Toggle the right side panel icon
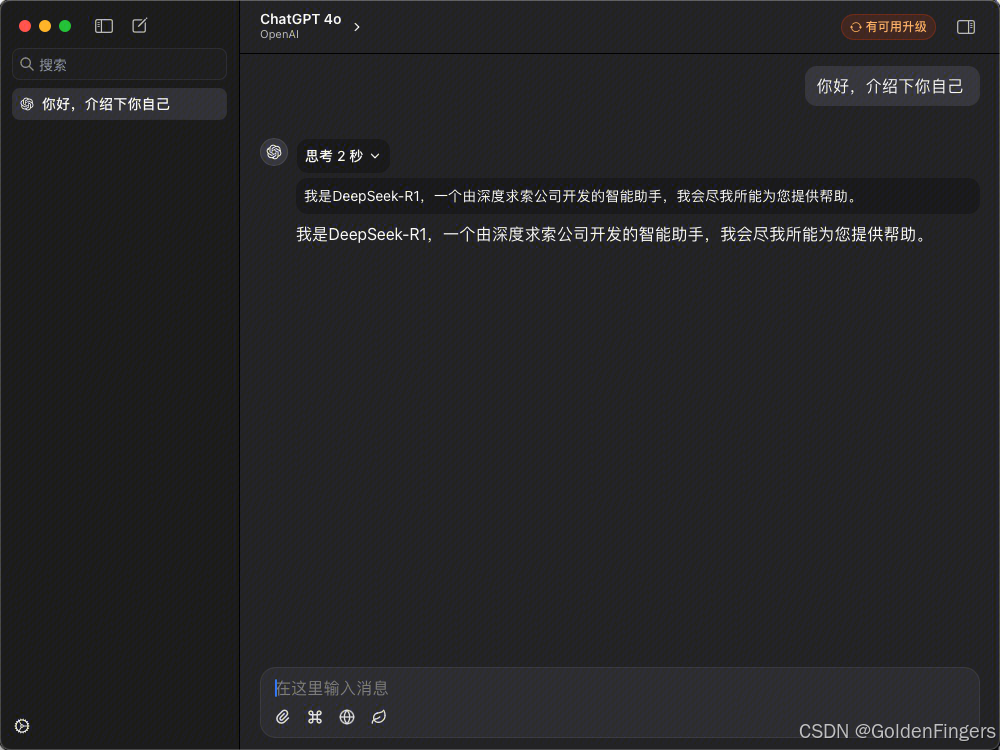Image resolution: width=1000 pixels, height=750 pixels. coord(966,27)
